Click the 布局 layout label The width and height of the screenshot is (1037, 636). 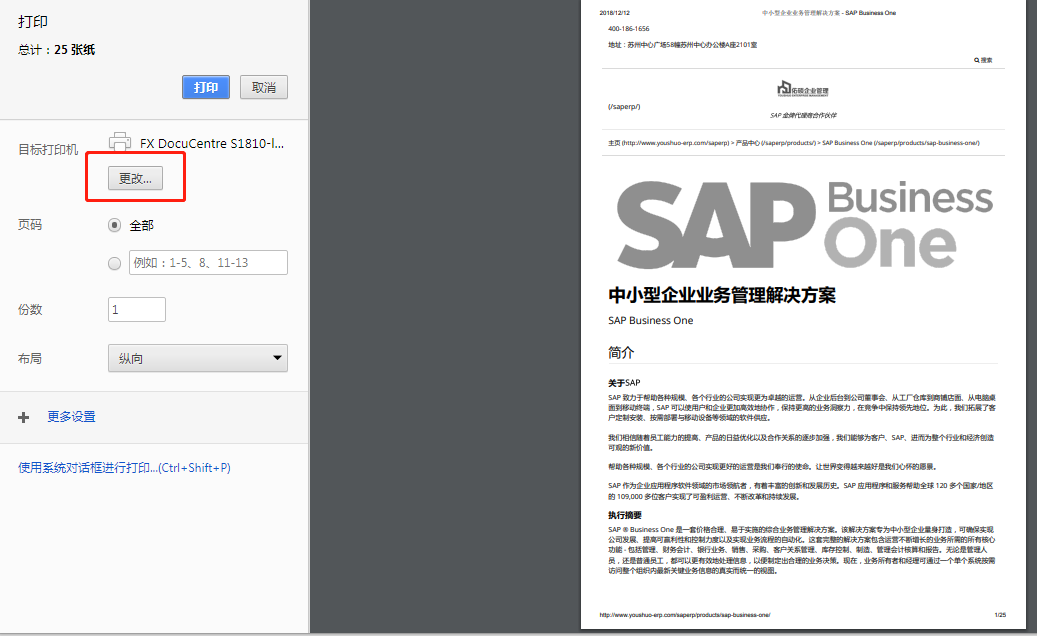click(30, 358)
